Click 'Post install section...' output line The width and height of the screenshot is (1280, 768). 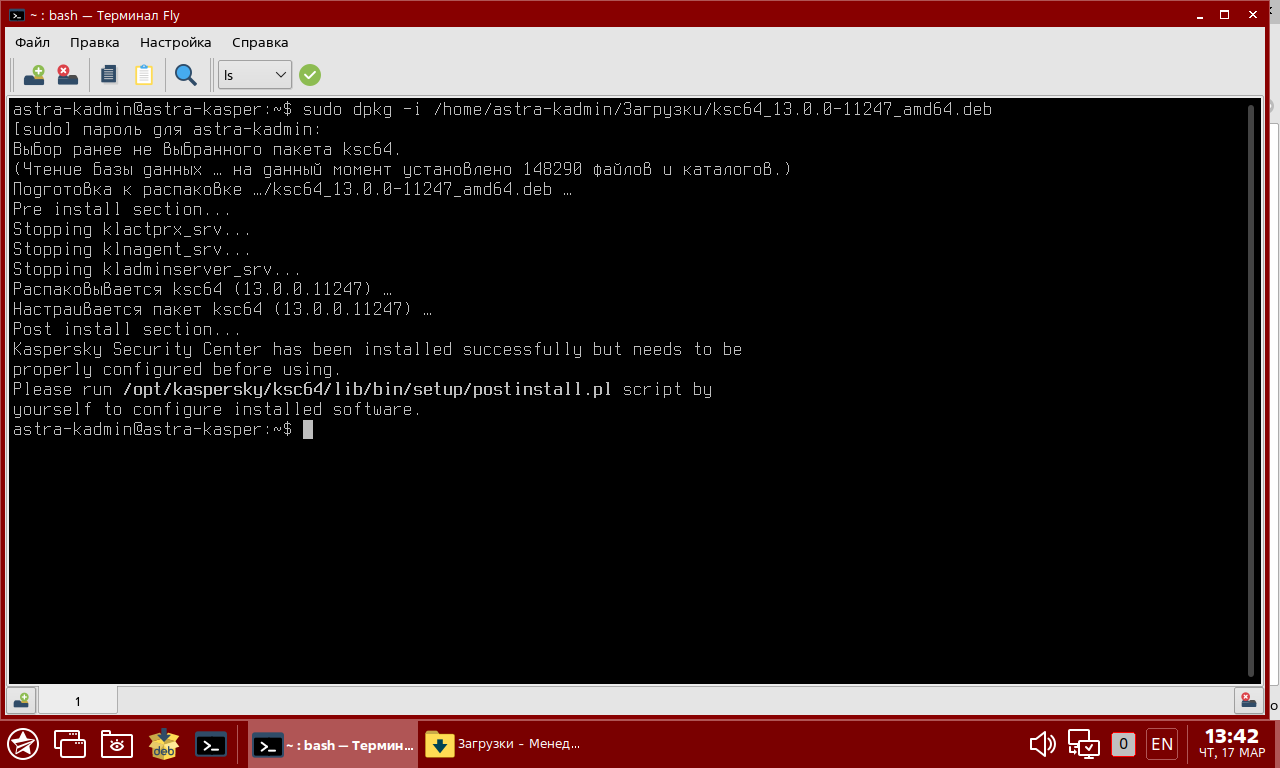point(127,329)
